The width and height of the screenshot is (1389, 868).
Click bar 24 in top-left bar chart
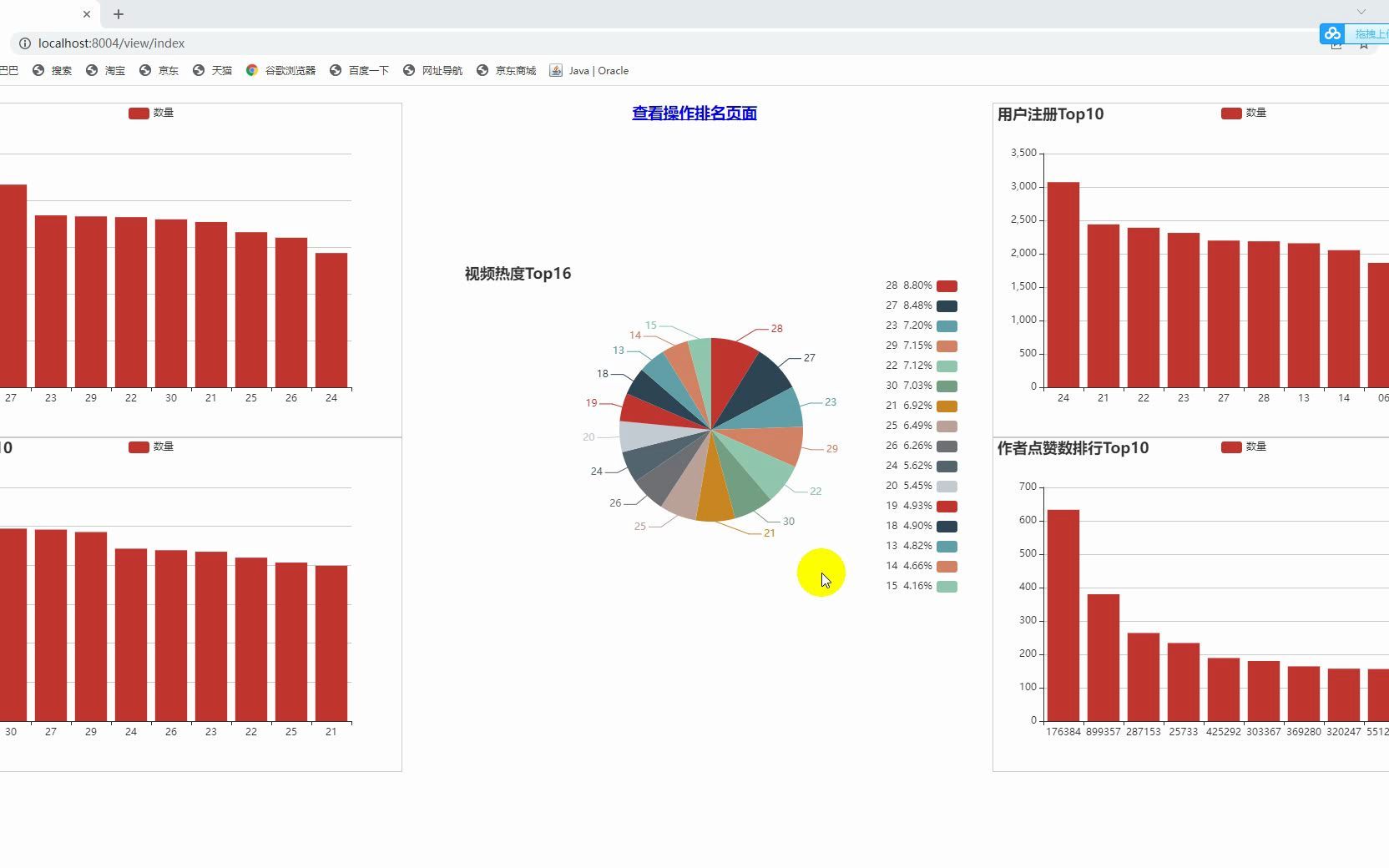[331, 320]
